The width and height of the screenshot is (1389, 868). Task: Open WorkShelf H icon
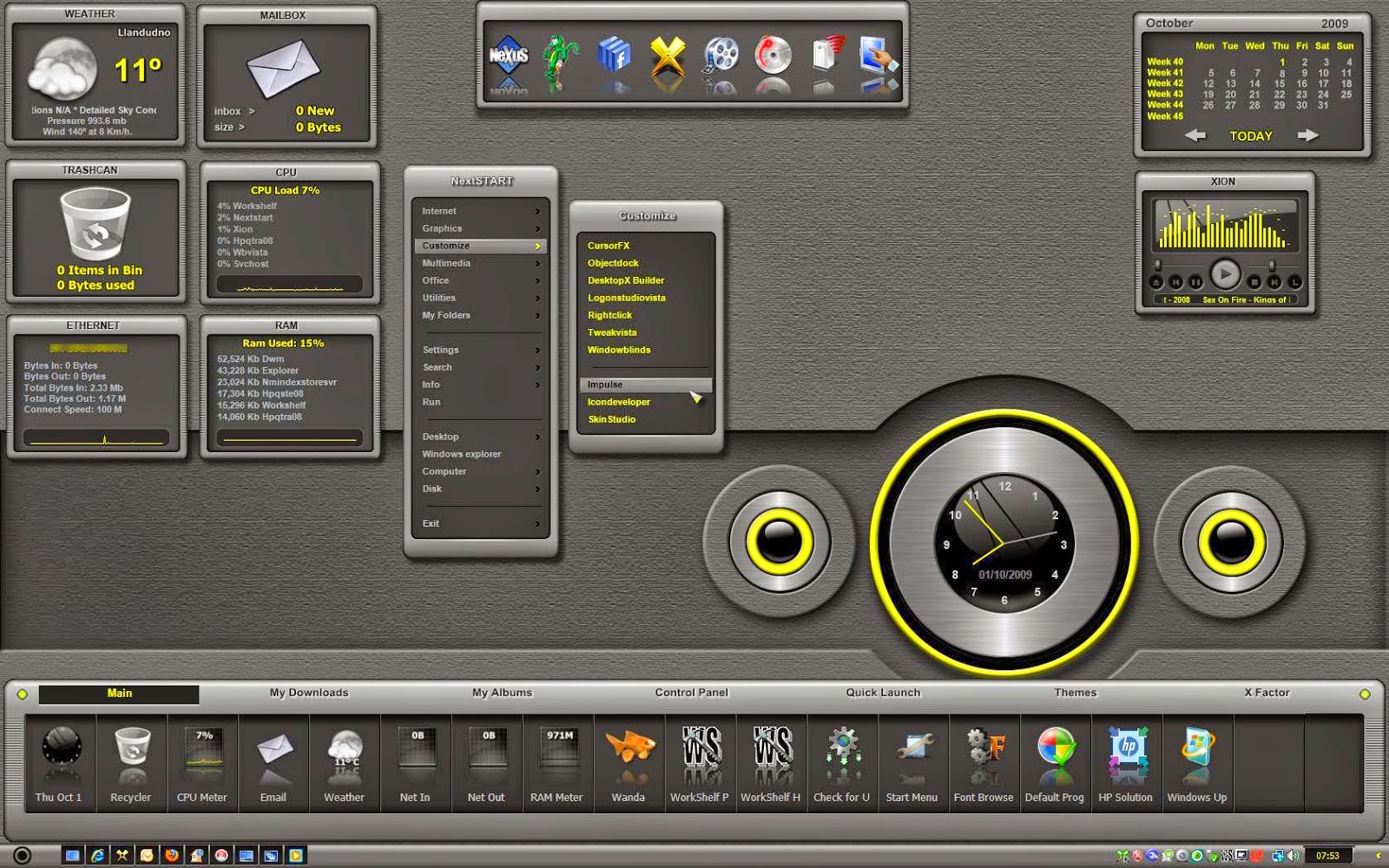[771, 764]
